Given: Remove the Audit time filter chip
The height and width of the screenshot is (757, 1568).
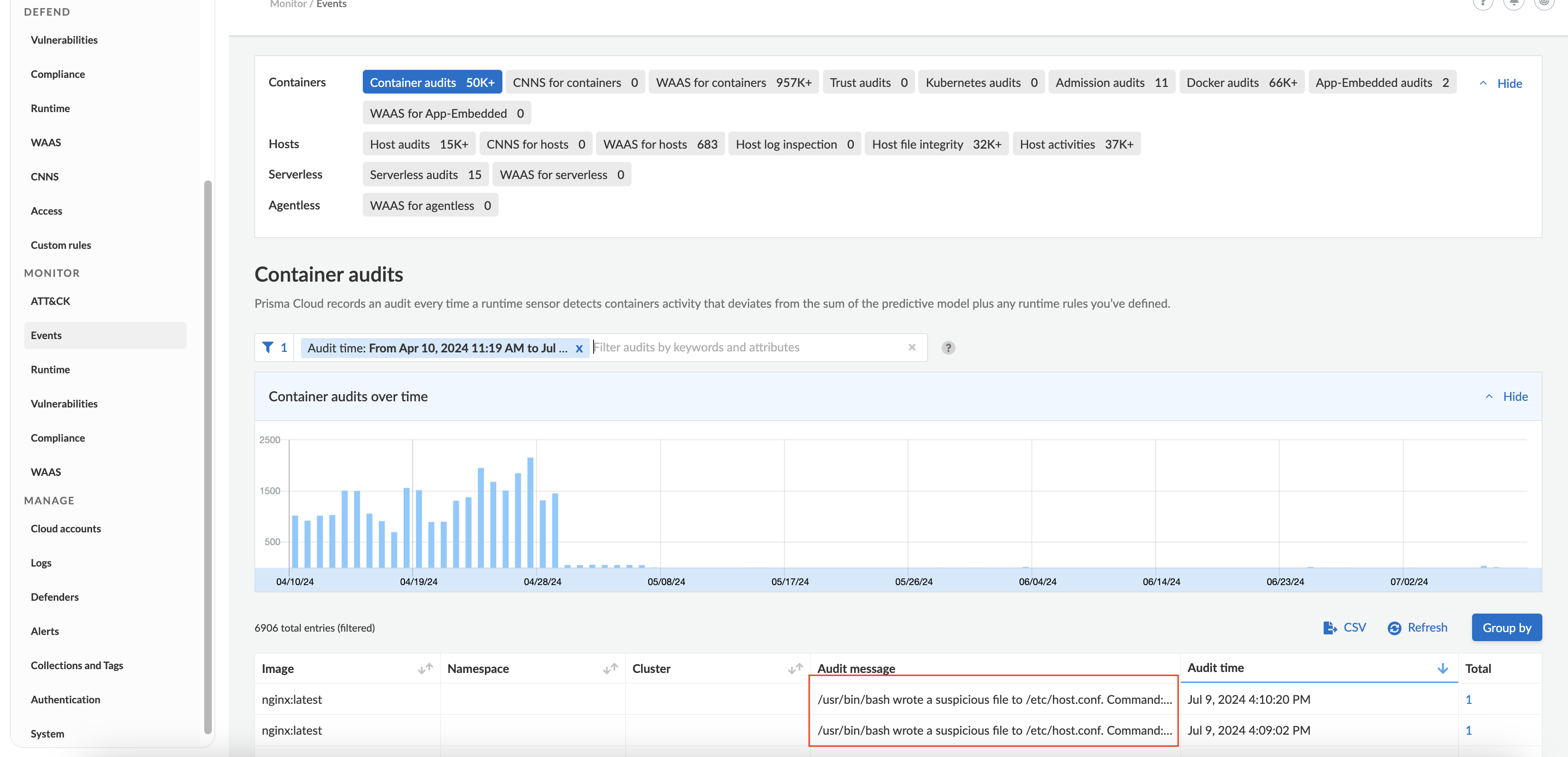Looking at the screenshot, I should (579, 348).
